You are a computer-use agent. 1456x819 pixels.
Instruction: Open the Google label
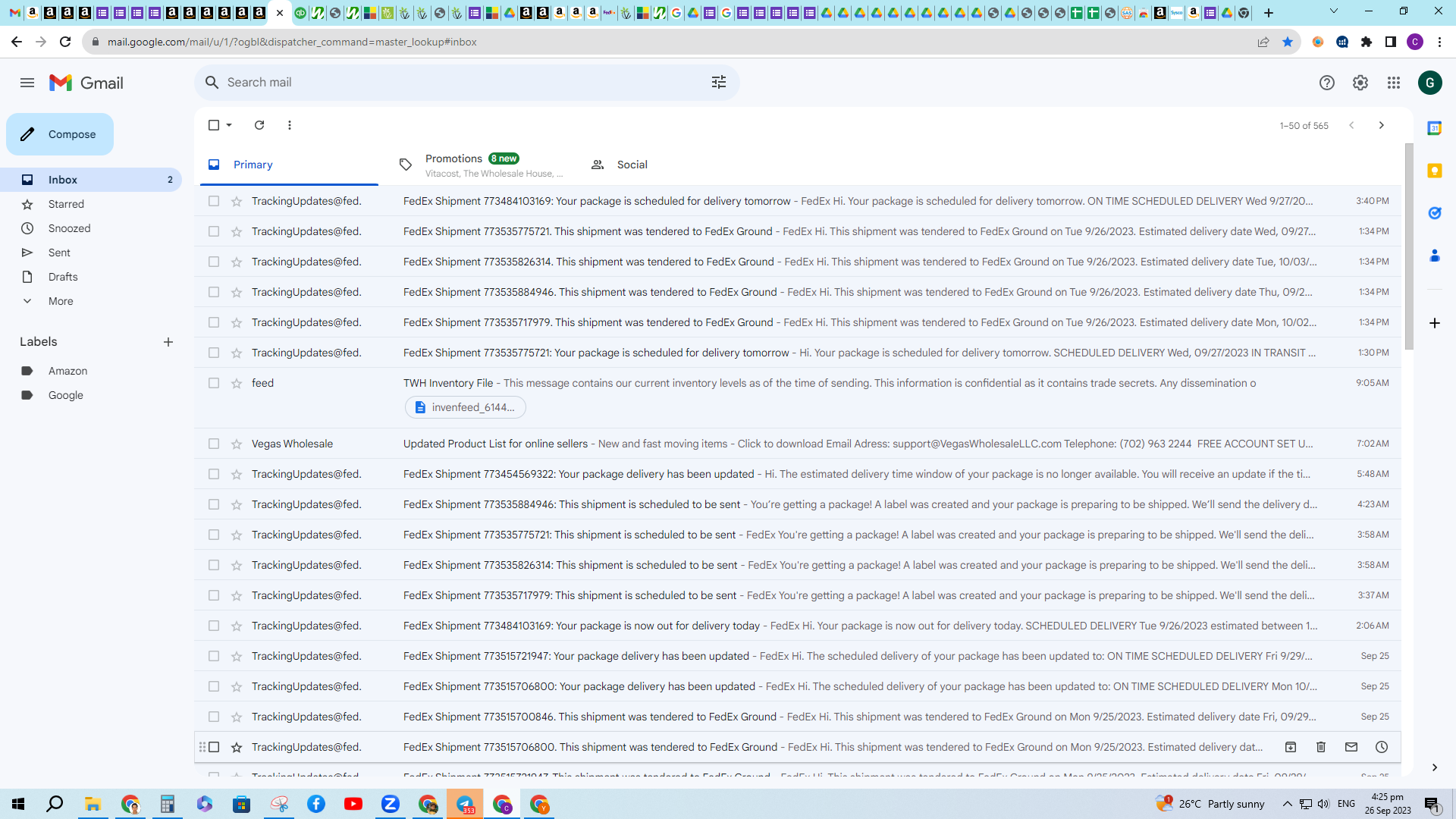coord(91,395)
